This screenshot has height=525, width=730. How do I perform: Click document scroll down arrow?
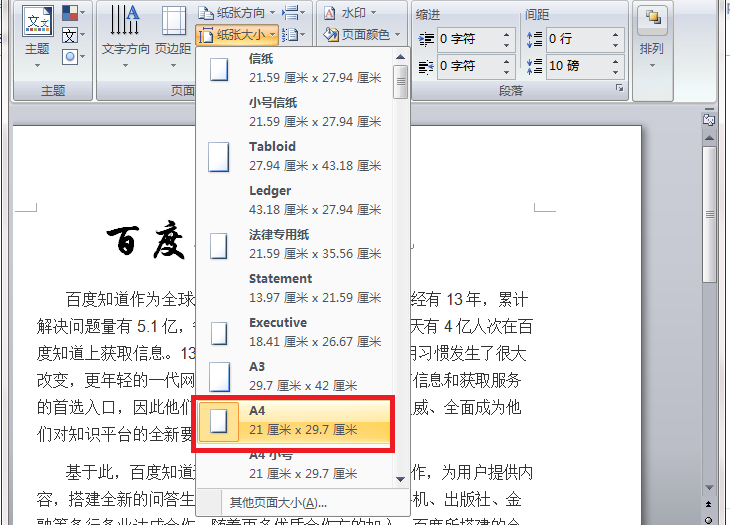(710, 487)
